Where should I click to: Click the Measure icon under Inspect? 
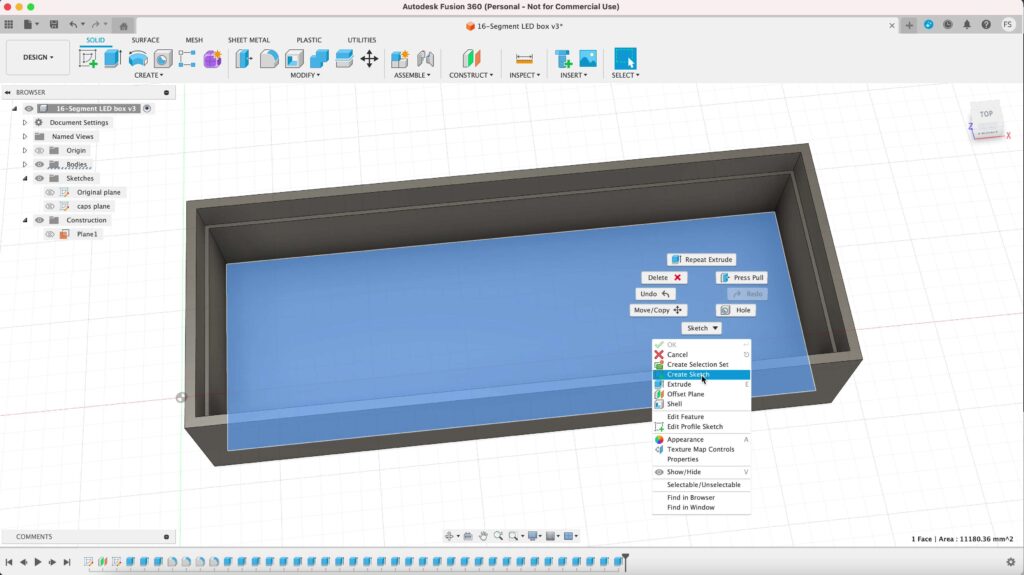(523, 59)
